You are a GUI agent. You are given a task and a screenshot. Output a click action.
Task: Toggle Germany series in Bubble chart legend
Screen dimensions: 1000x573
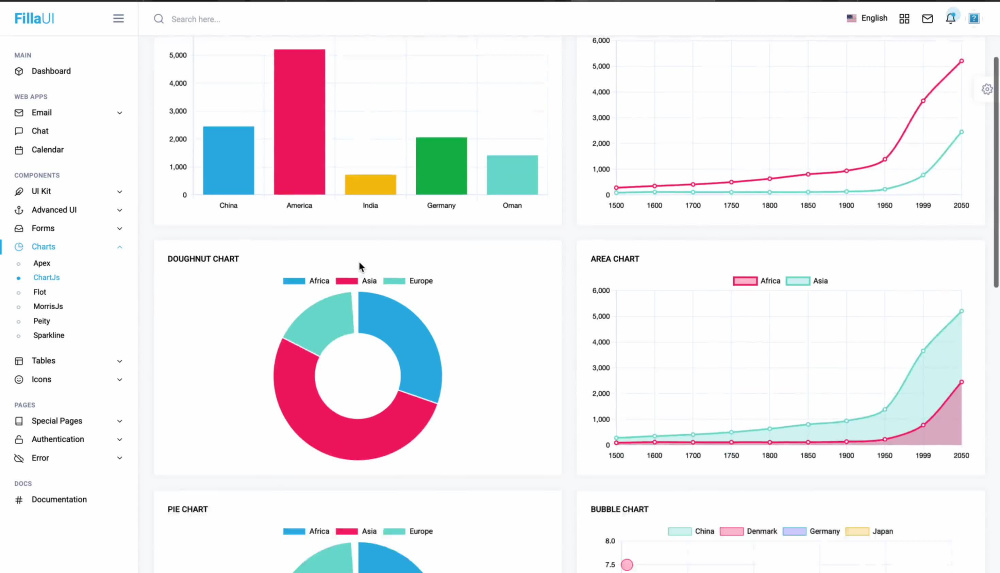click(811, 532)
